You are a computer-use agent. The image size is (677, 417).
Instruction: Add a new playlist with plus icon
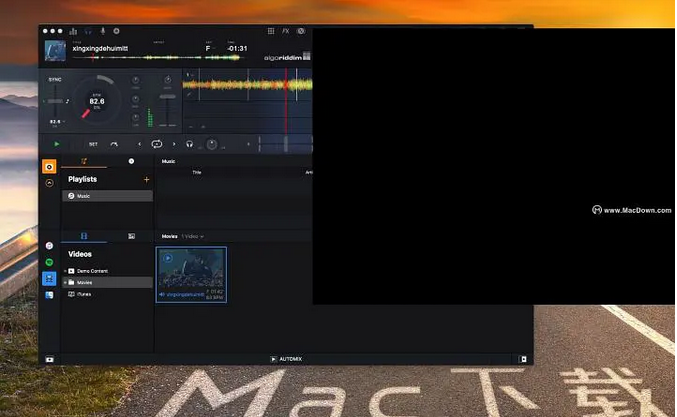[x=146, y=179]
